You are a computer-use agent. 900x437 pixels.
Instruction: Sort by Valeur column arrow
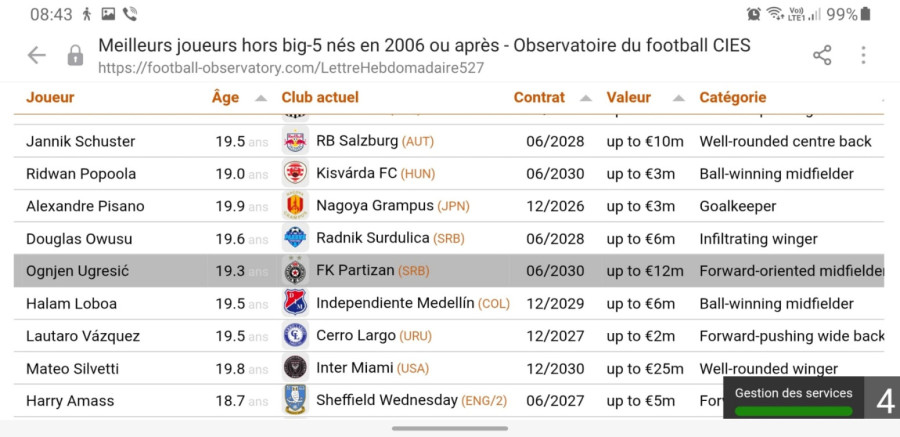(678, 98)
